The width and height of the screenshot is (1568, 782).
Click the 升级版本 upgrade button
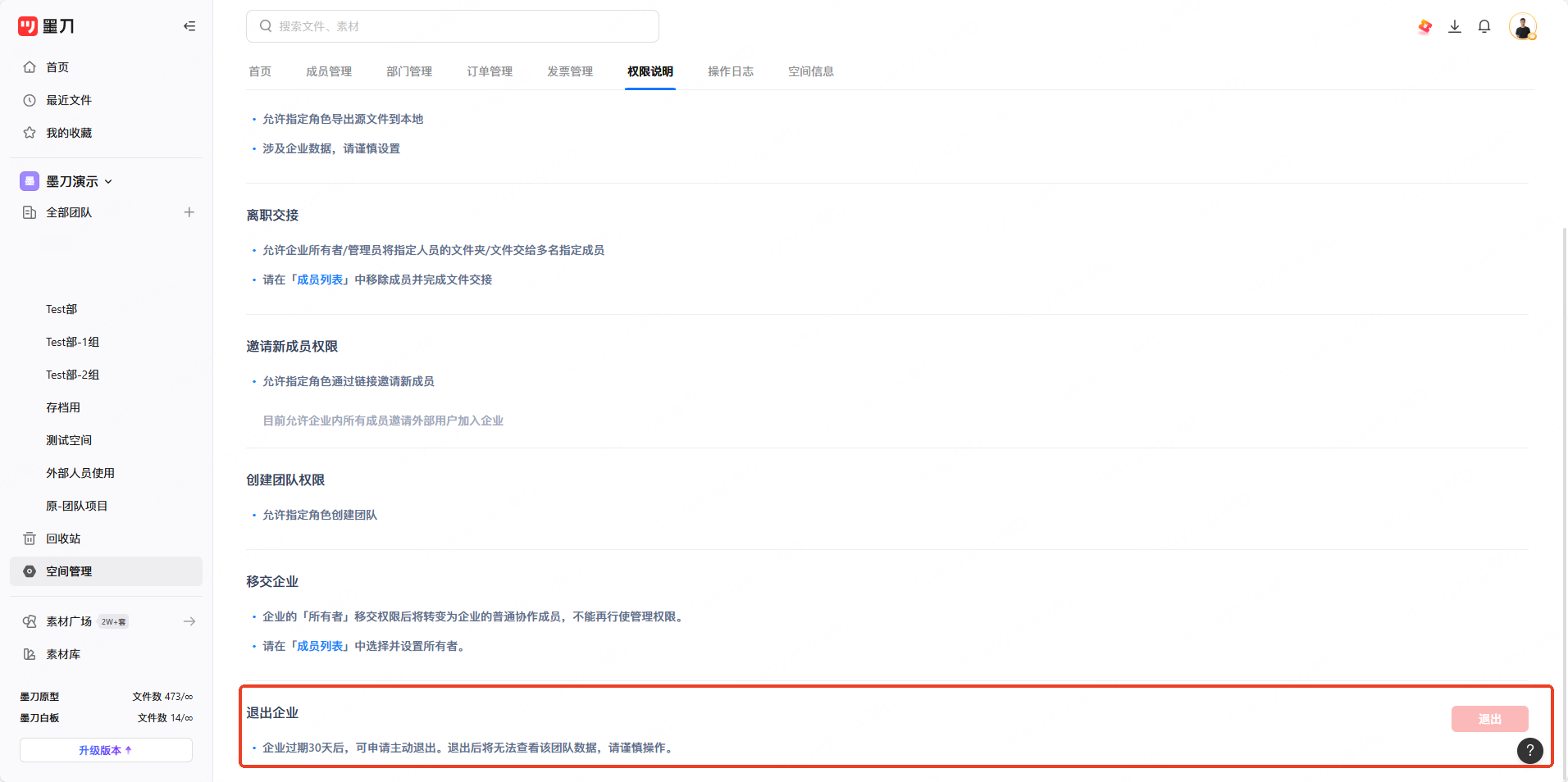[106, 750]
